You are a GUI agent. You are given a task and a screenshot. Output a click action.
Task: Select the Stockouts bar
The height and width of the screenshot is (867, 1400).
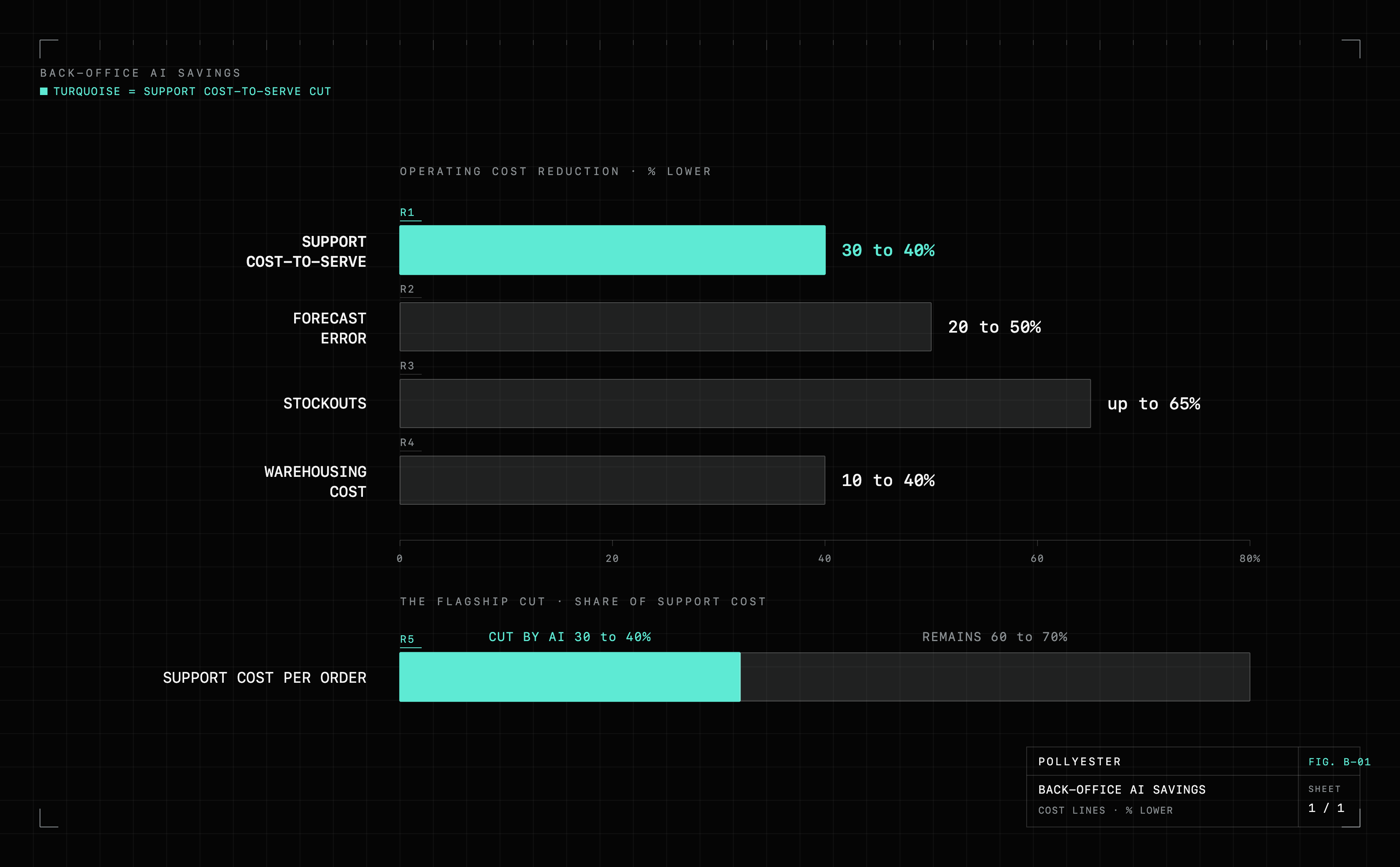point(745,403)
